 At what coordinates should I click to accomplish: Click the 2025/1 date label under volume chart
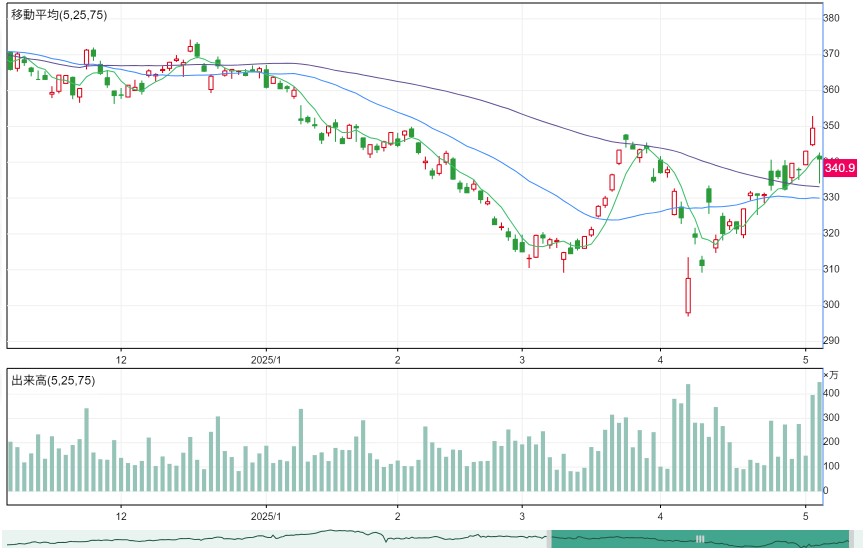point(266,516)
